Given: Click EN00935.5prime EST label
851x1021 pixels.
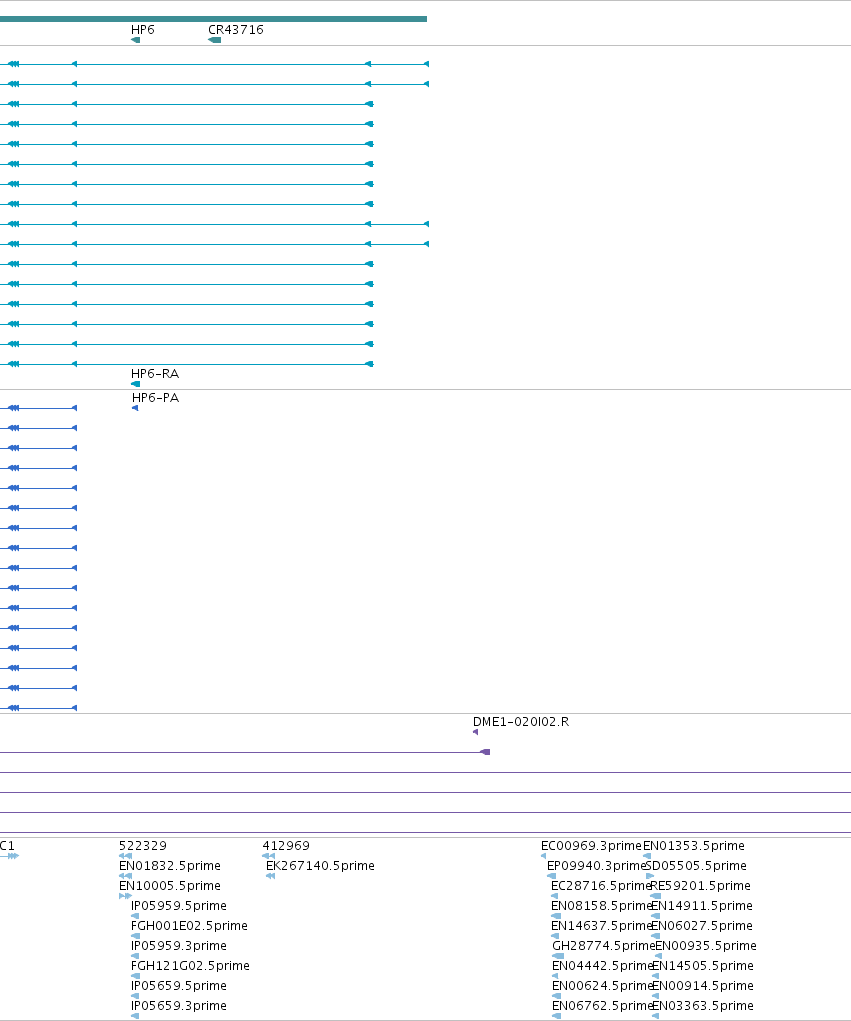Looking at the screenshot, I should click(706, 945).
